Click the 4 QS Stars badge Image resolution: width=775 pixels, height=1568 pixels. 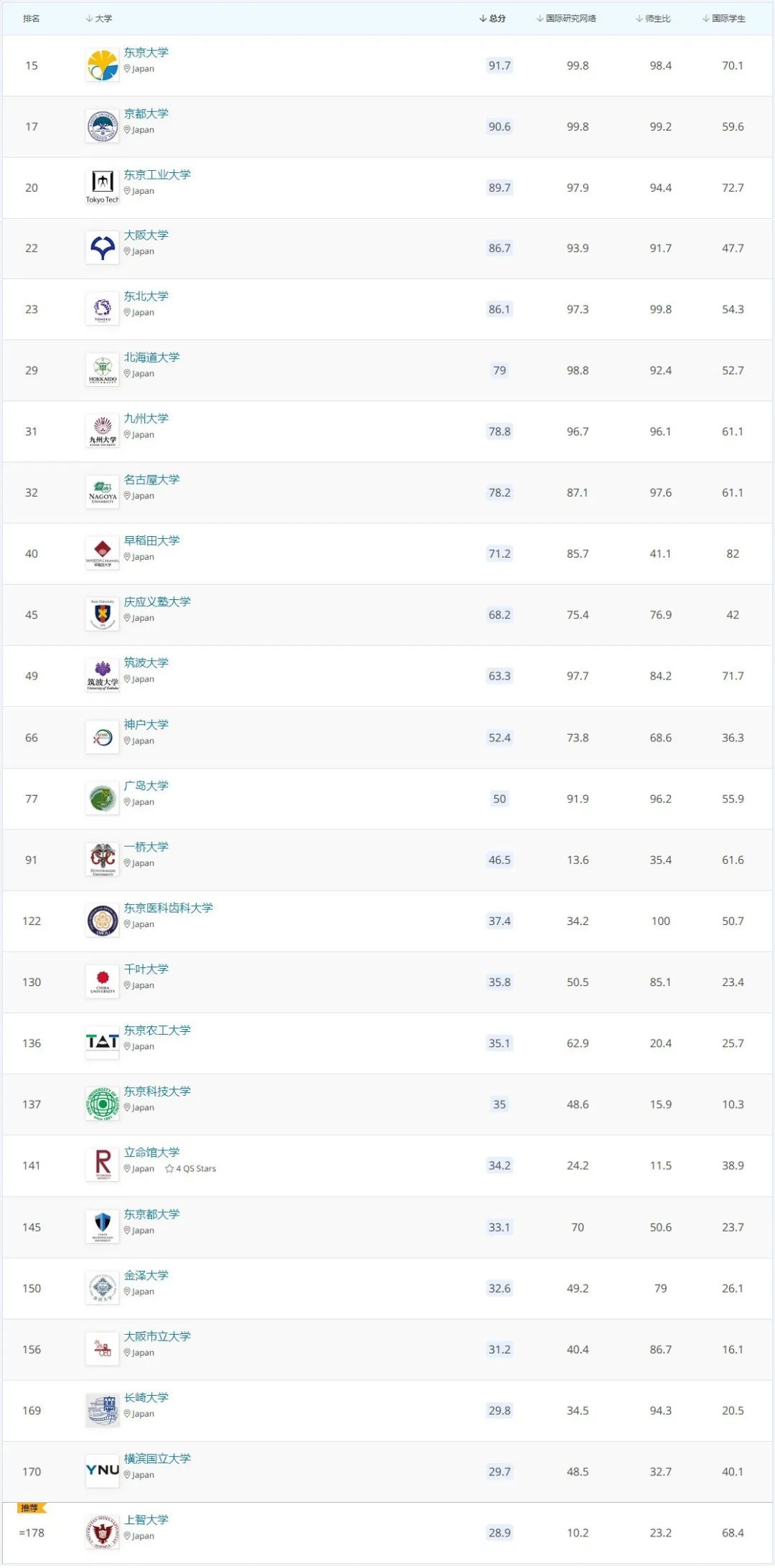(x=191, y=1169)
